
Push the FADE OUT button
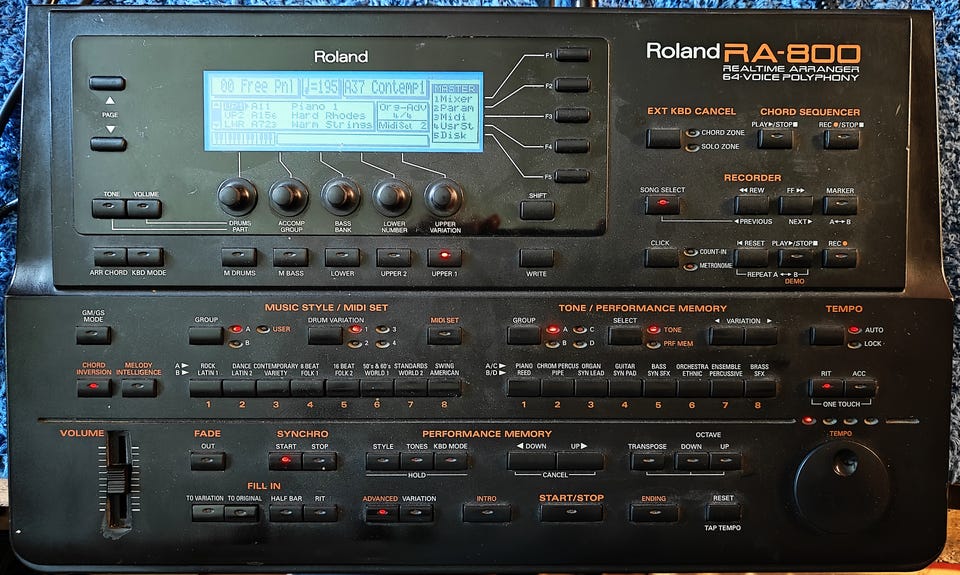(208, 461)
